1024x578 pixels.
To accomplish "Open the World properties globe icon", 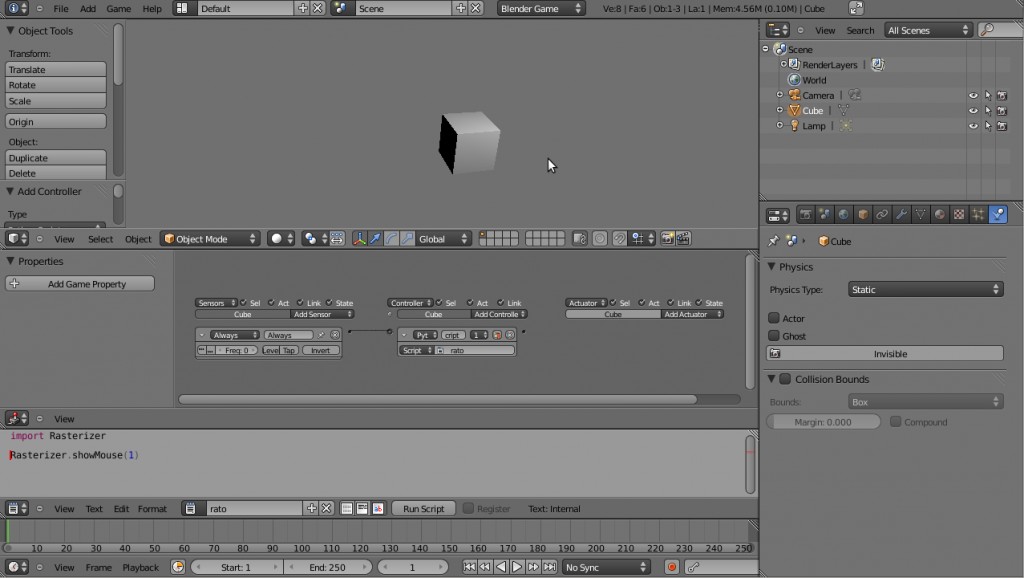I will [x=842, y=213].
